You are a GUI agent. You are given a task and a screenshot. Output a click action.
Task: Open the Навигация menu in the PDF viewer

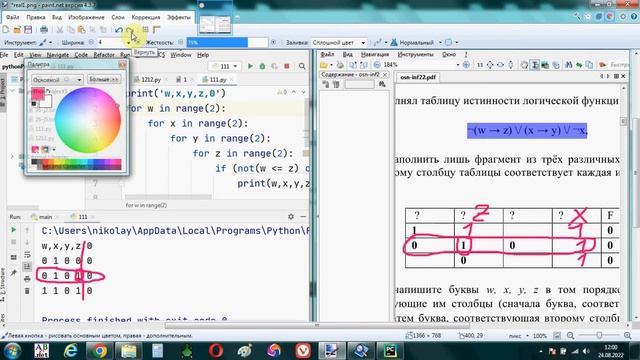375,54
